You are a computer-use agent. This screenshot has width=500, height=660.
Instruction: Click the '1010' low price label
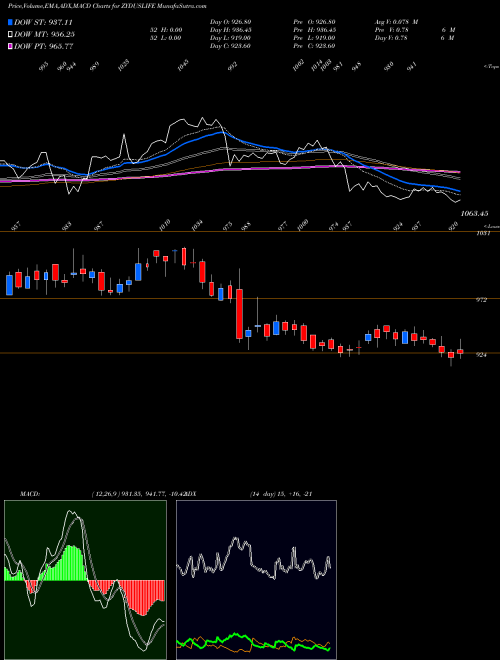click(165, 224)
